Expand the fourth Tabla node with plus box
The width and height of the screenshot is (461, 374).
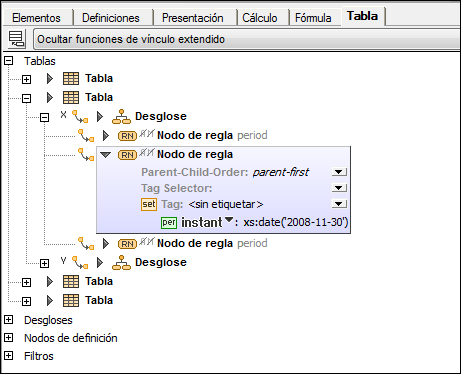(x=26, y=301)
